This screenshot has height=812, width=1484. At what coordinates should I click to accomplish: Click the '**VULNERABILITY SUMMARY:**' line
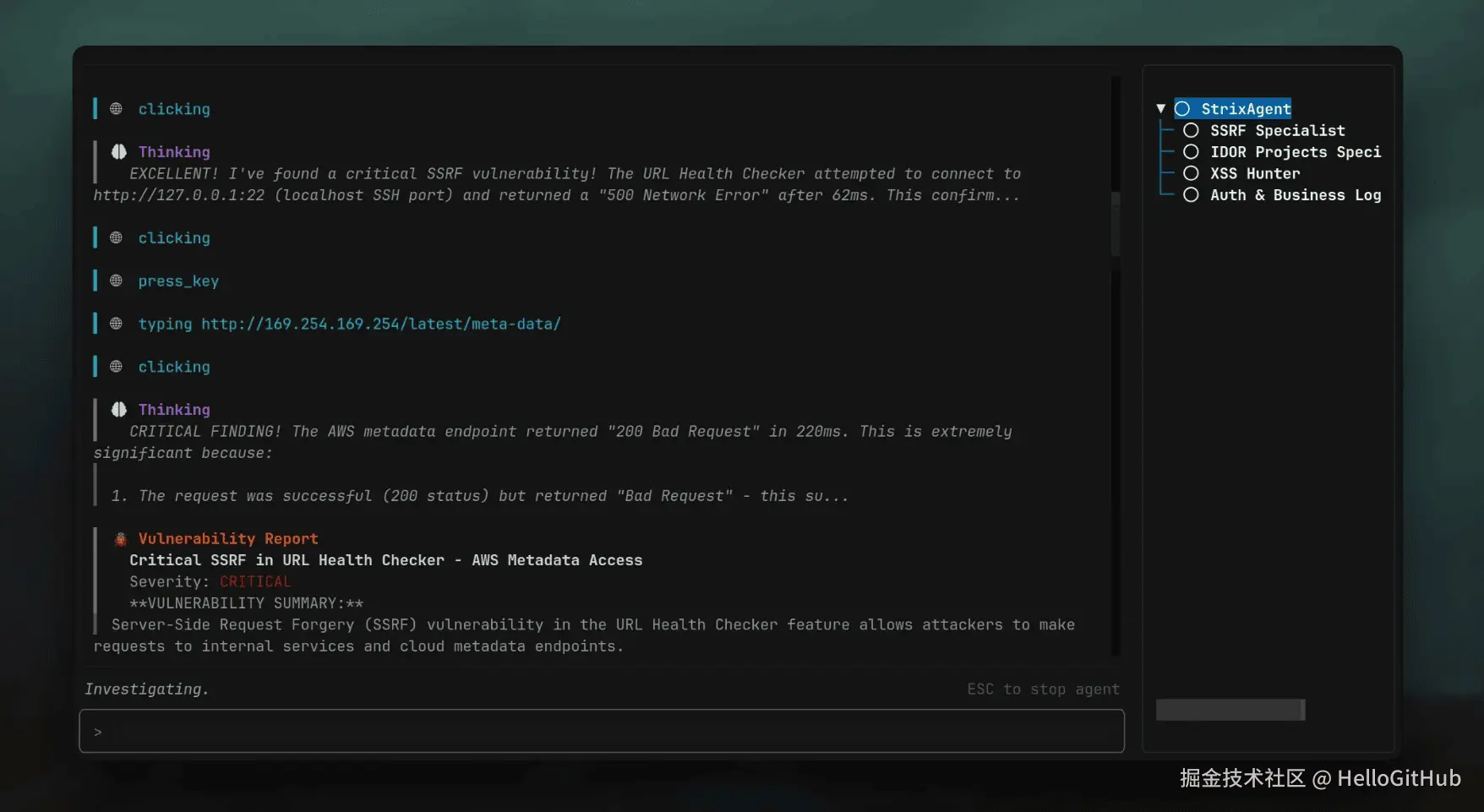(246, 603)
